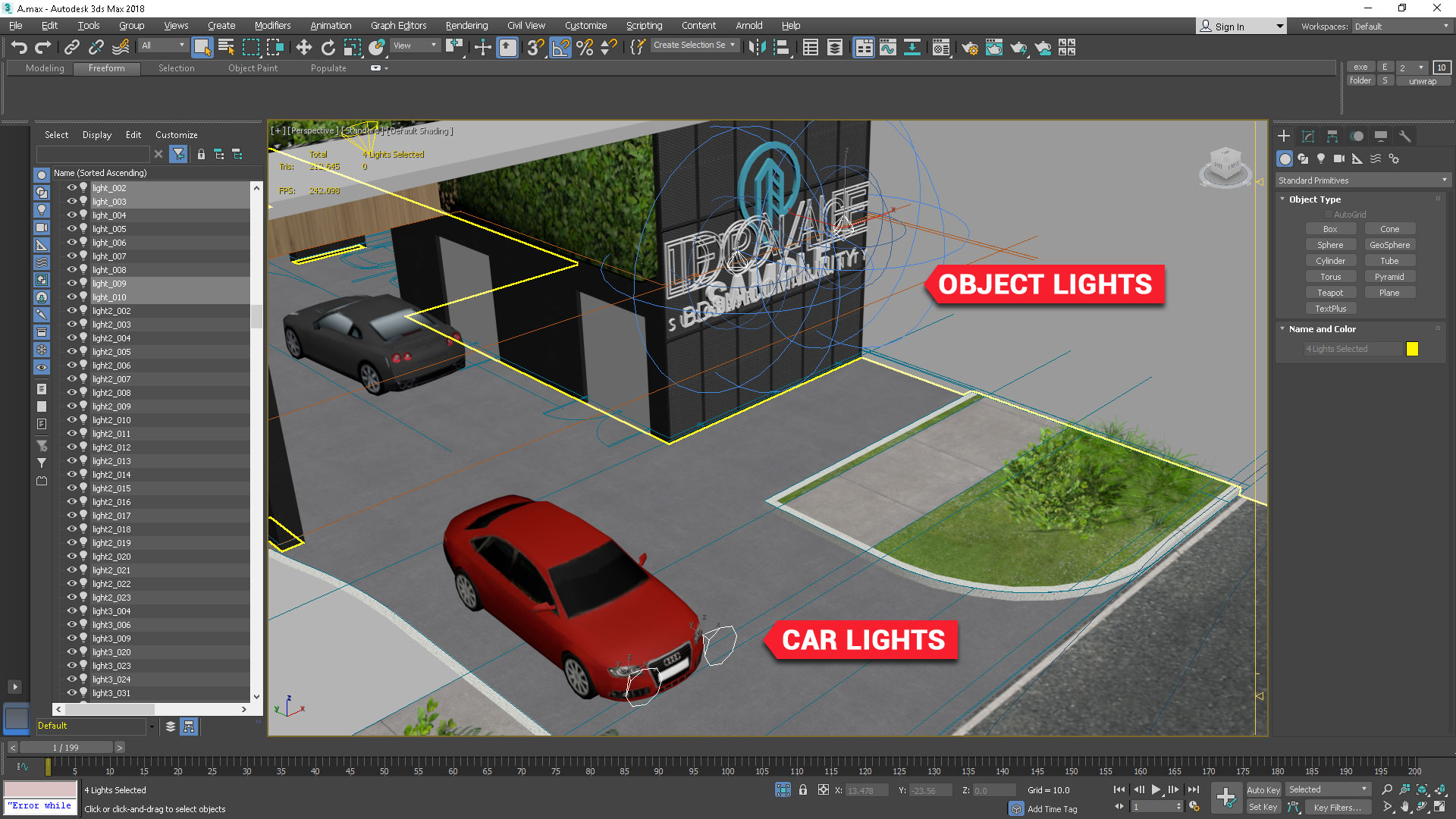Click the Play Animation button
Screen dimensions: 1456x819
[x=1156, y=789]
